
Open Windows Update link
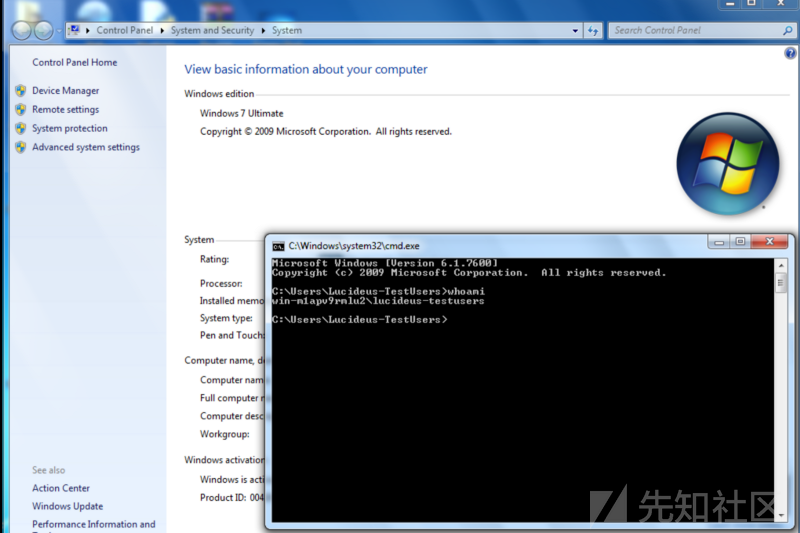67,506
